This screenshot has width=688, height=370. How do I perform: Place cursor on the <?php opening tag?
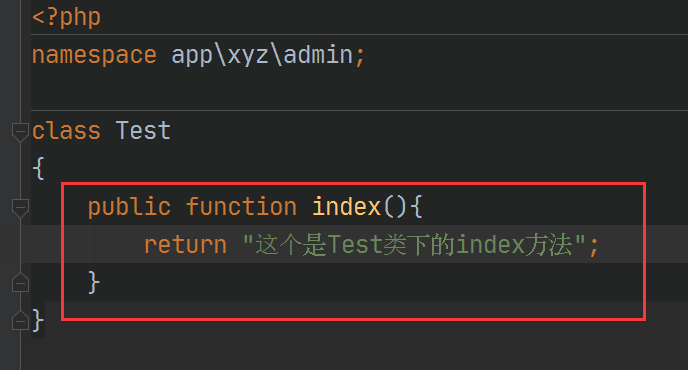click(x=66, y=18)
